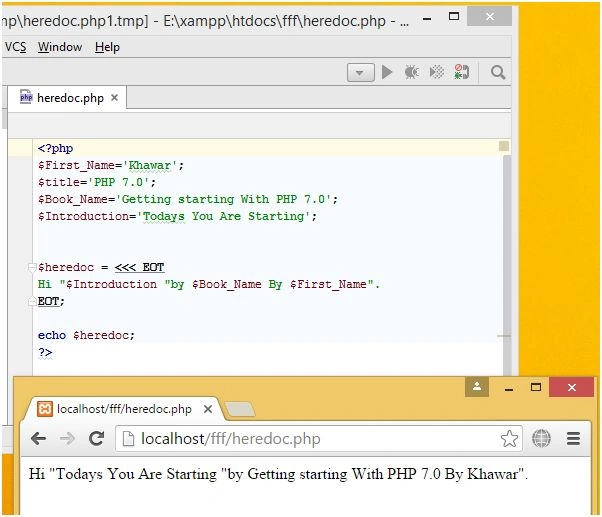602x517 pixels.
Task: Collapse the heredoc fold marker at $heredoc line
Action: (x=32, y=267)
